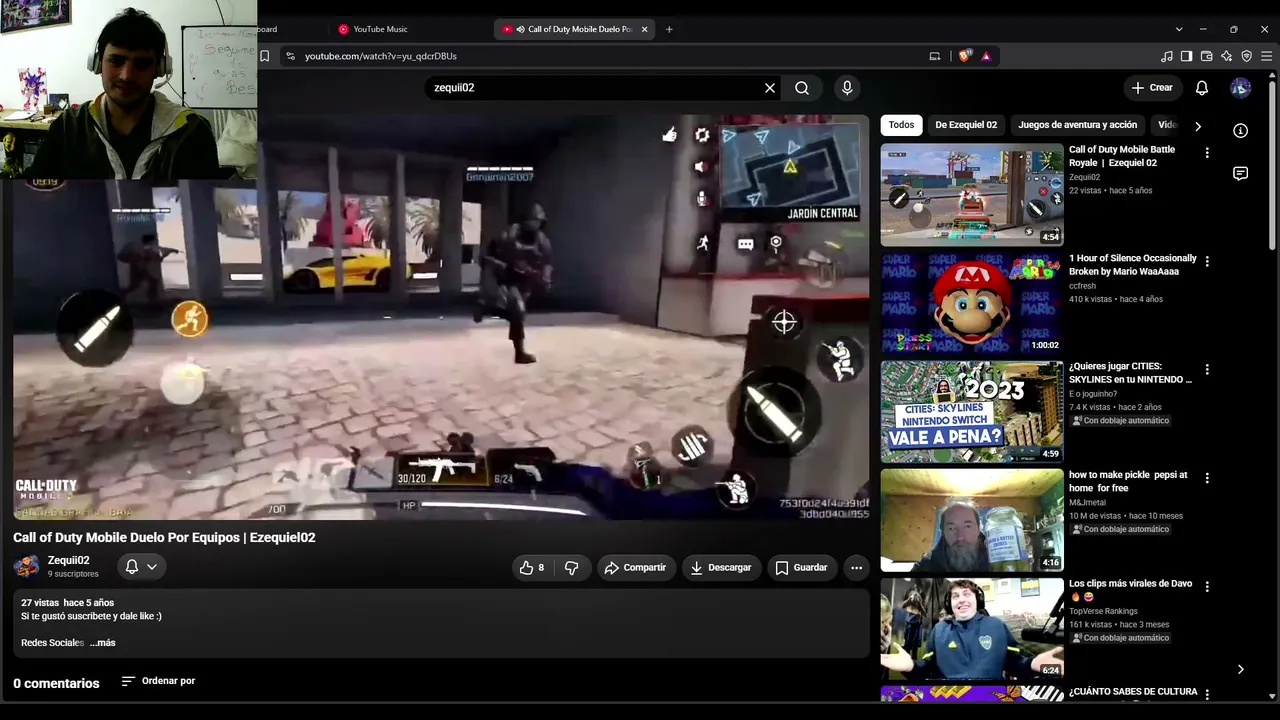The image size is (1280, 720).
Task: Show the browser sidebar panel
Action: (1187, 56)
